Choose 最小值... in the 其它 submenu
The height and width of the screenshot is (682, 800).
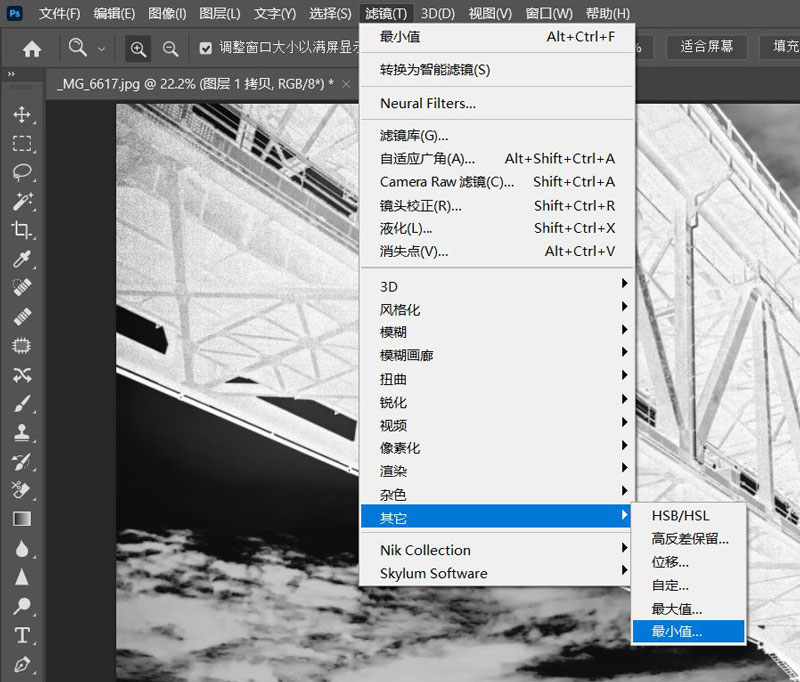click(x=688, y=631)
